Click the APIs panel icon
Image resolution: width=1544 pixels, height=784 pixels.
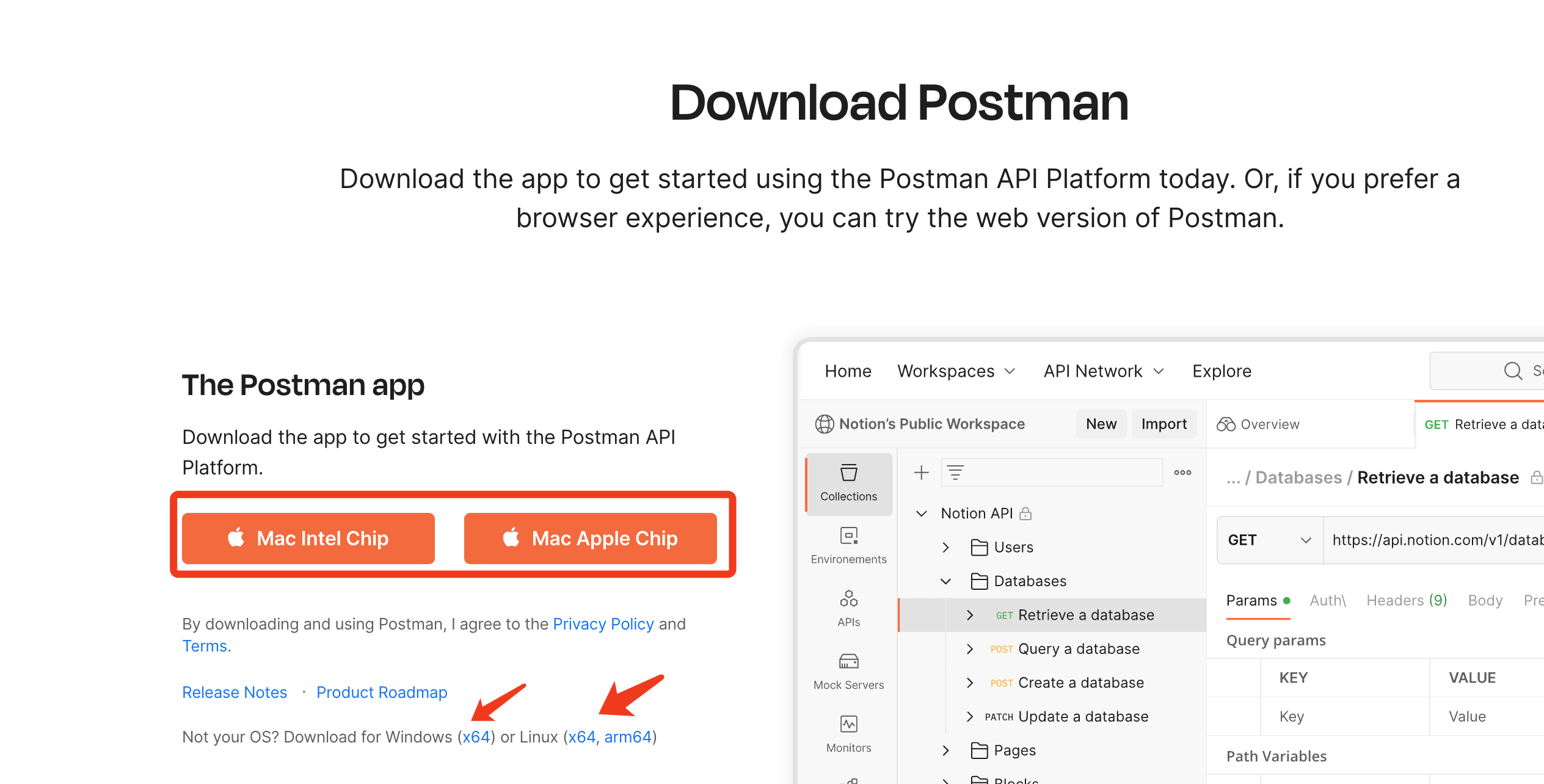847,608
